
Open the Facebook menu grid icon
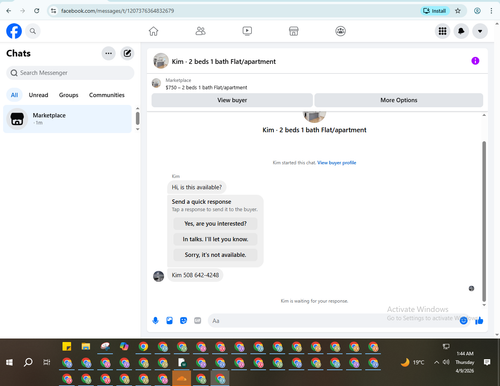point(442,31)
